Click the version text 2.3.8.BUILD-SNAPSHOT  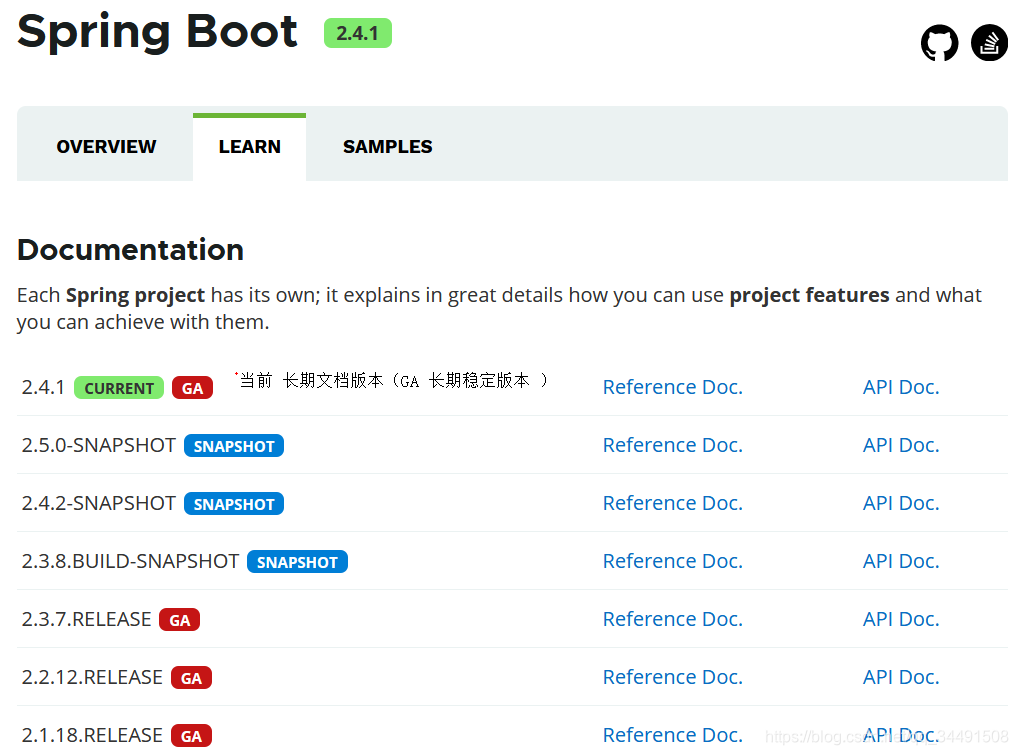[x=130, y=561]
